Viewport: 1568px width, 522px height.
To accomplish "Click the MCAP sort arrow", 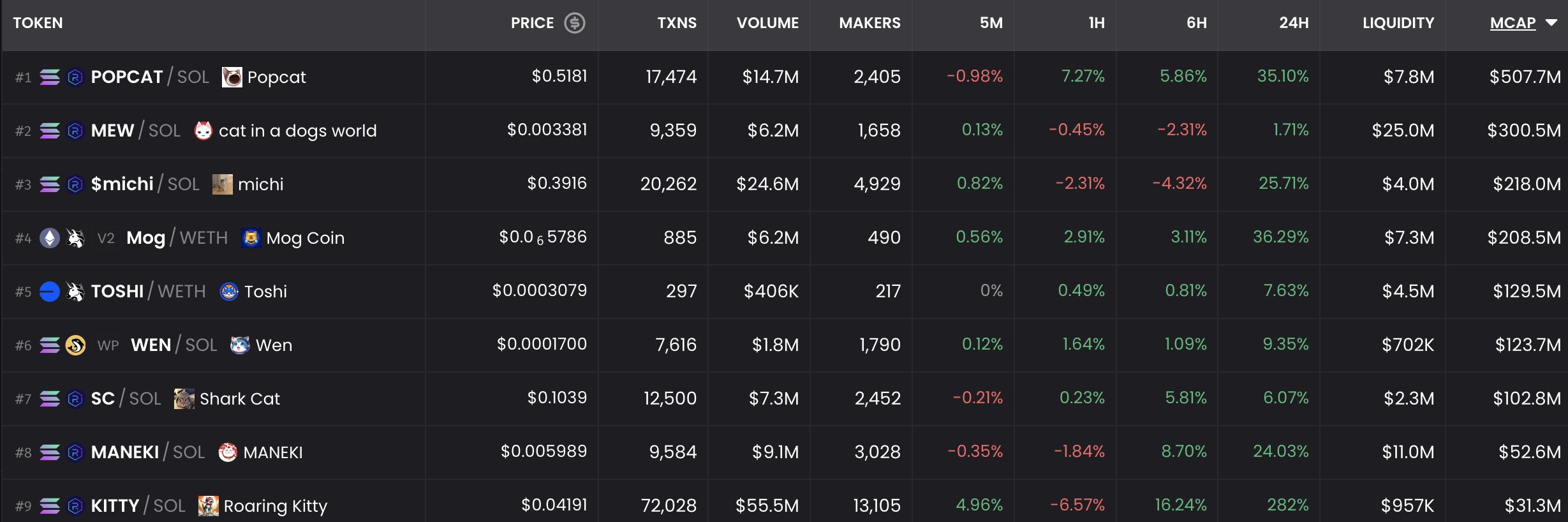I will tap(1551, 23).
